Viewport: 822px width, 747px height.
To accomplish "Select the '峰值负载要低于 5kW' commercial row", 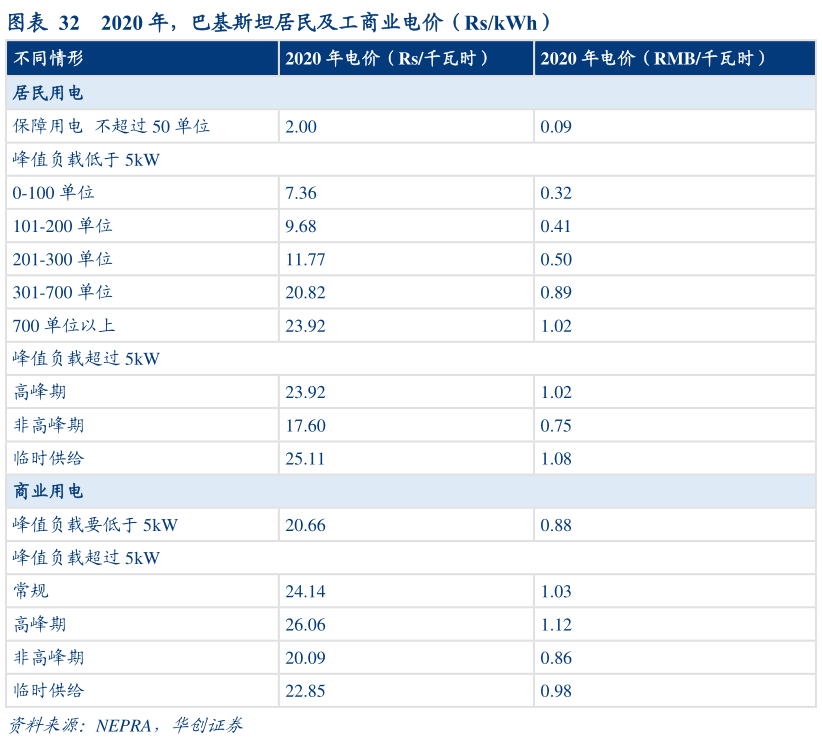I will coord(95,524).
